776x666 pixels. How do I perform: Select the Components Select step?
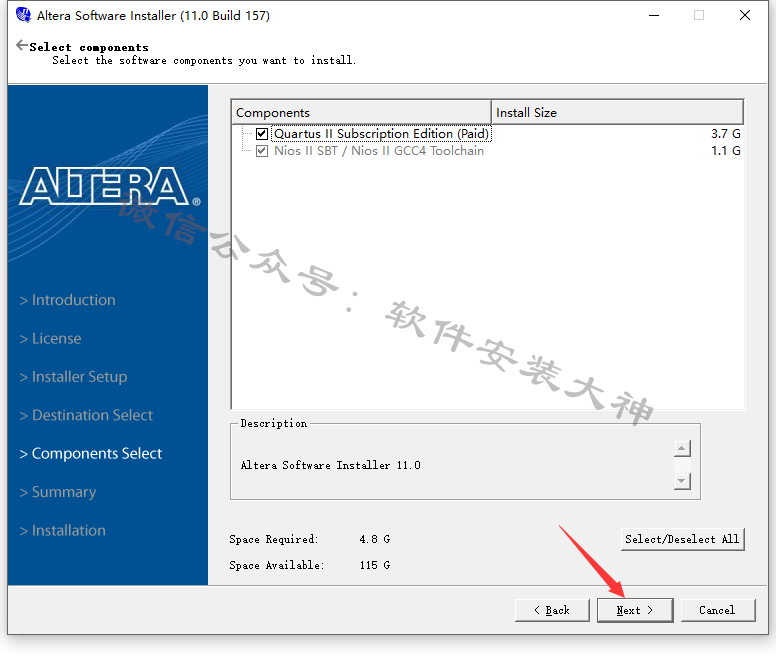click(91, 454)
